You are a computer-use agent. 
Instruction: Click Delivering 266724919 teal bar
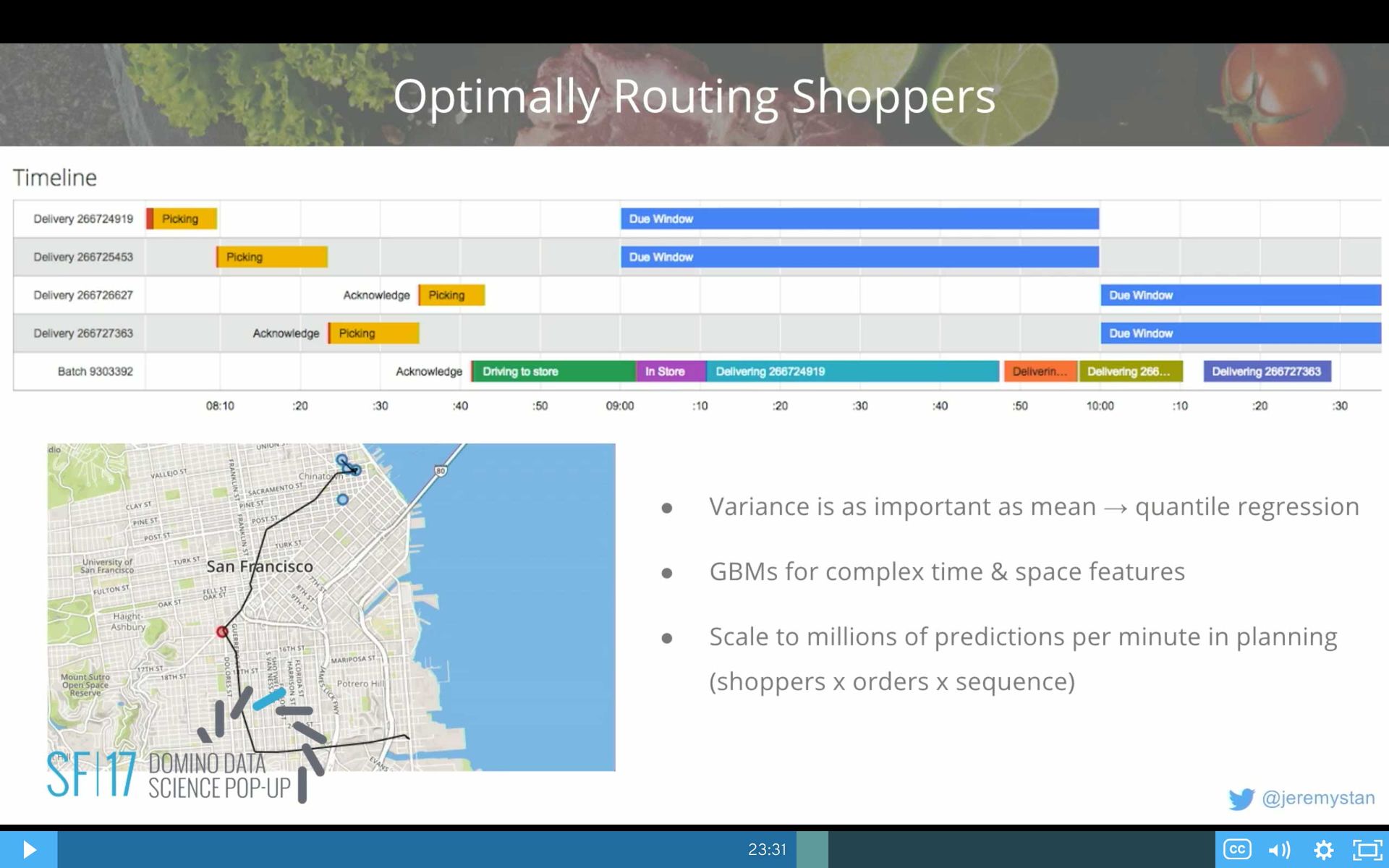[x=852, y=372]
